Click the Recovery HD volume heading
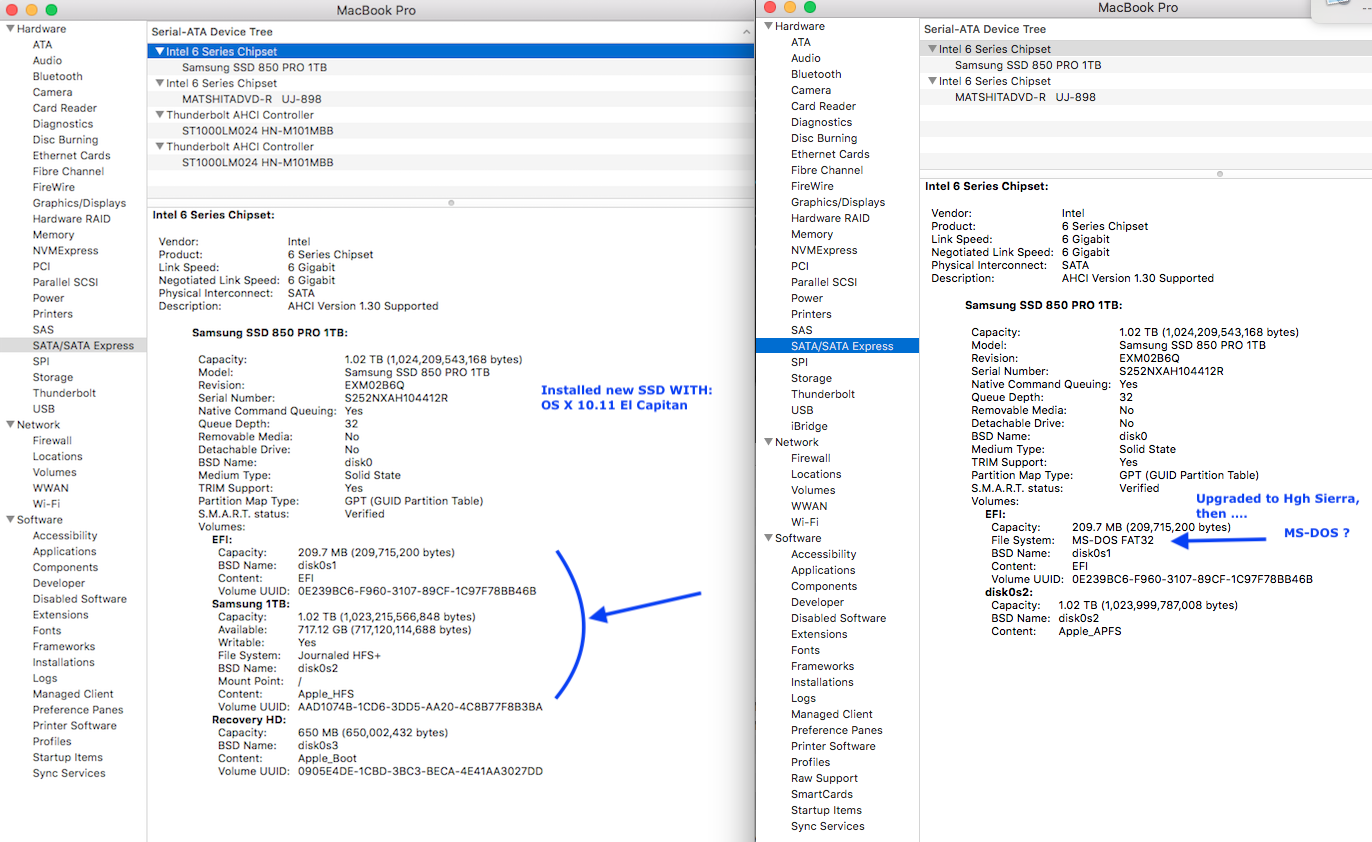The width and height of the screenshot is (1372, 842). click(249, 720)
